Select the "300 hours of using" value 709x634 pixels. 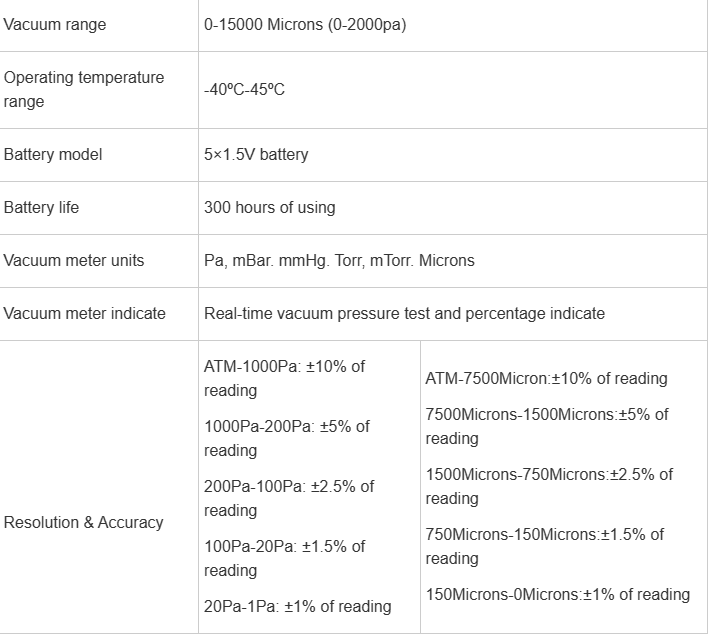pos(270,207)
